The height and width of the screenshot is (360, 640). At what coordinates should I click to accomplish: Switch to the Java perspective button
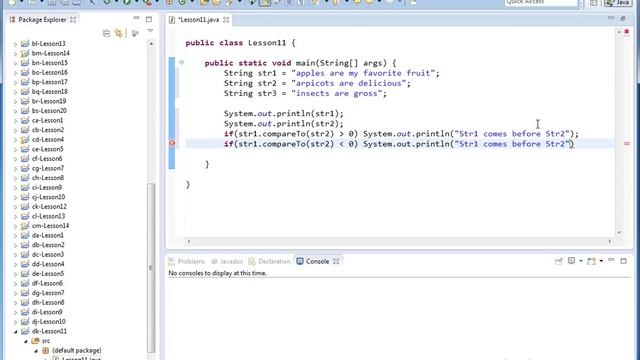click(618, 3)
